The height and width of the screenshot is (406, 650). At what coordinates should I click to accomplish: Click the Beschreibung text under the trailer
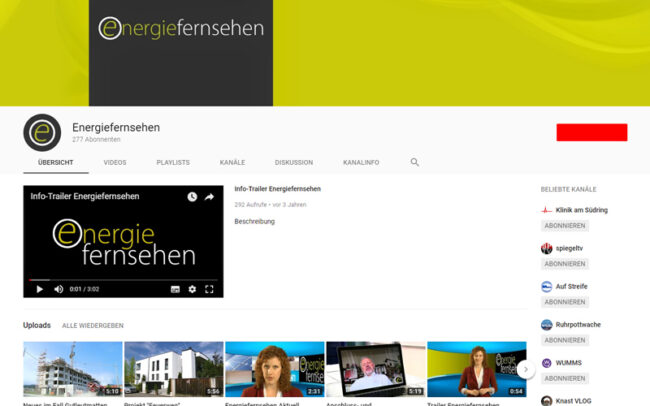255,221
